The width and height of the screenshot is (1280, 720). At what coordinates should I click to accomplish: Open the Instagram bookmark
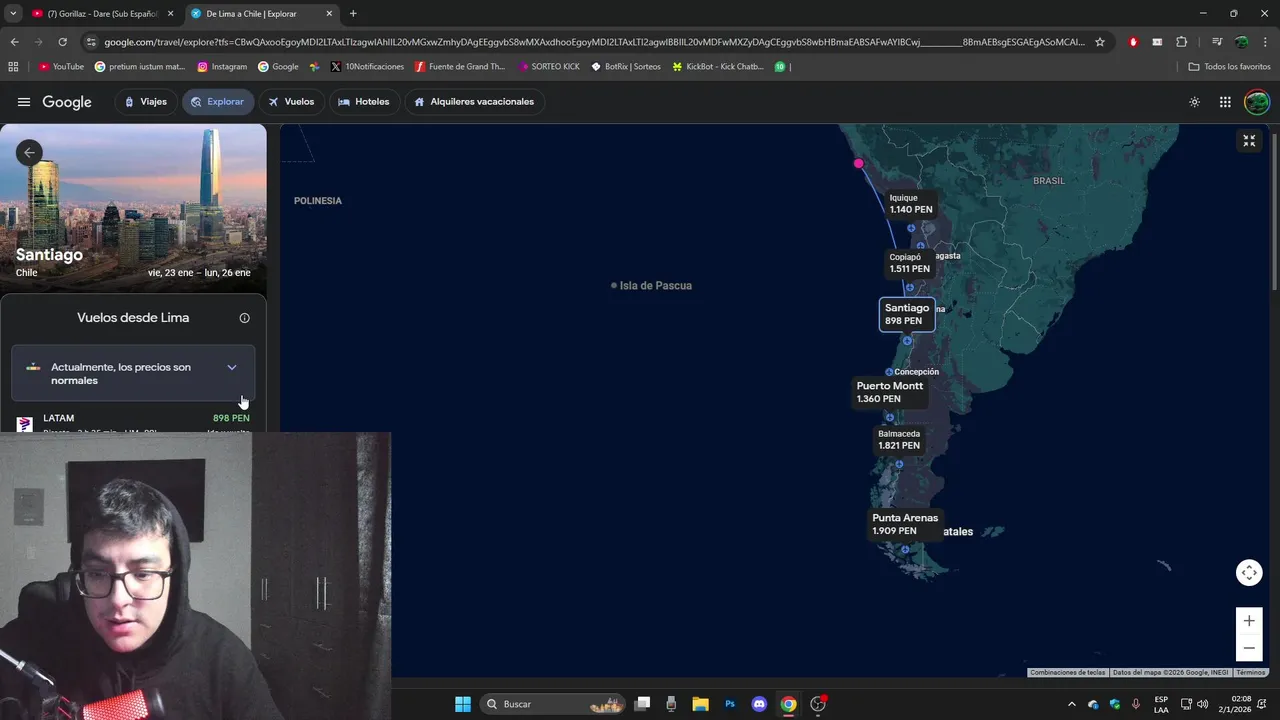[x=222, y=67]
